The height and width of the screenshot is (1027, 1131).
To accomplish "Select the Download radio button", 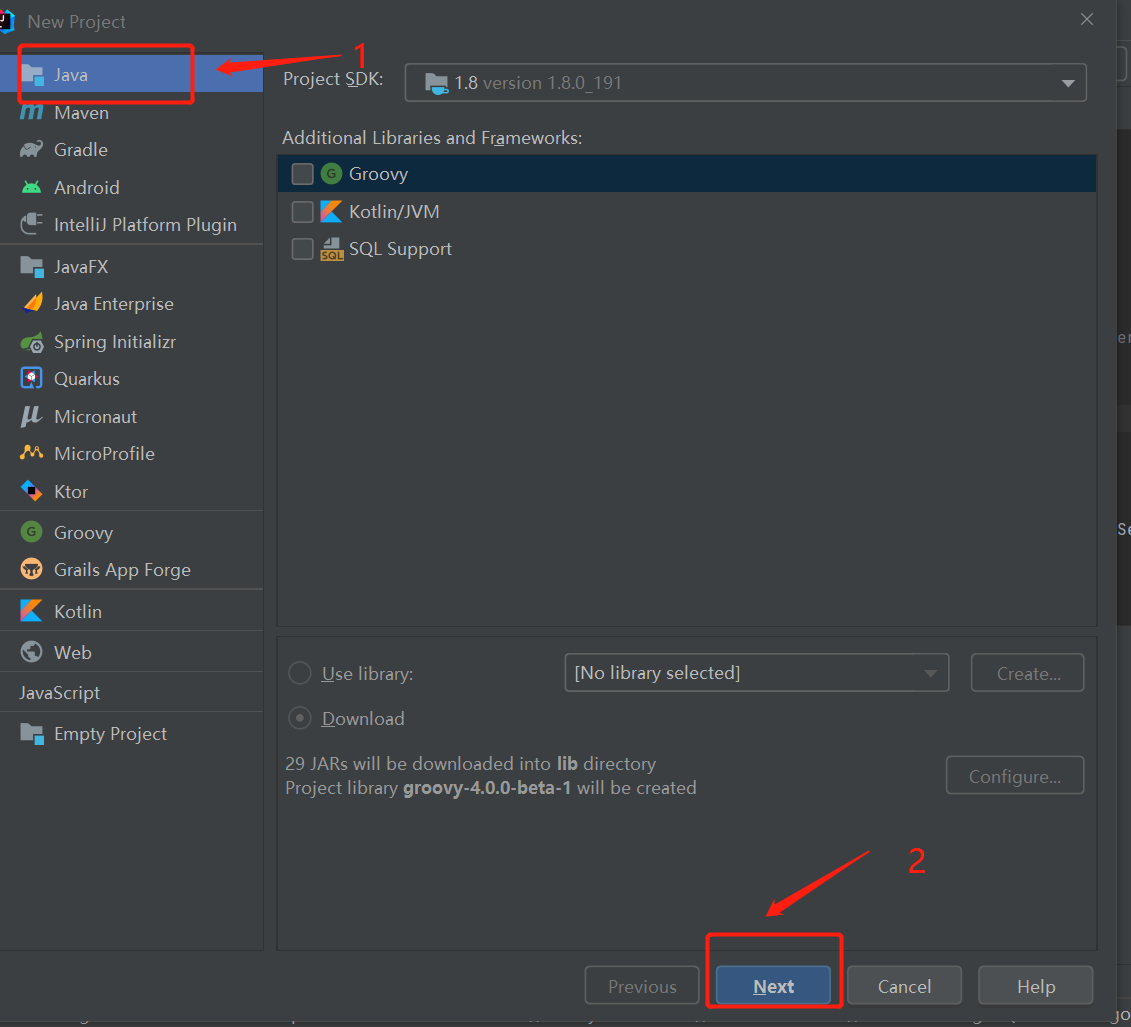I will (x=299, y=718).
